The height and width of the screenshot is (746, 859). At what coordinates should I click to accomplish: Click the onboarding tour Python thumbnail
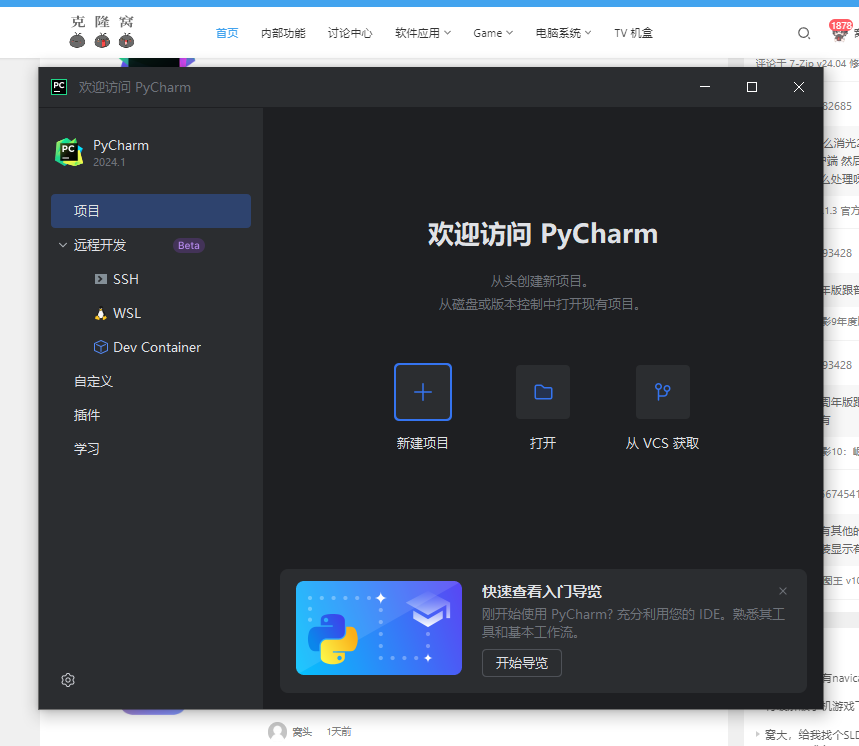coord(379,628)
